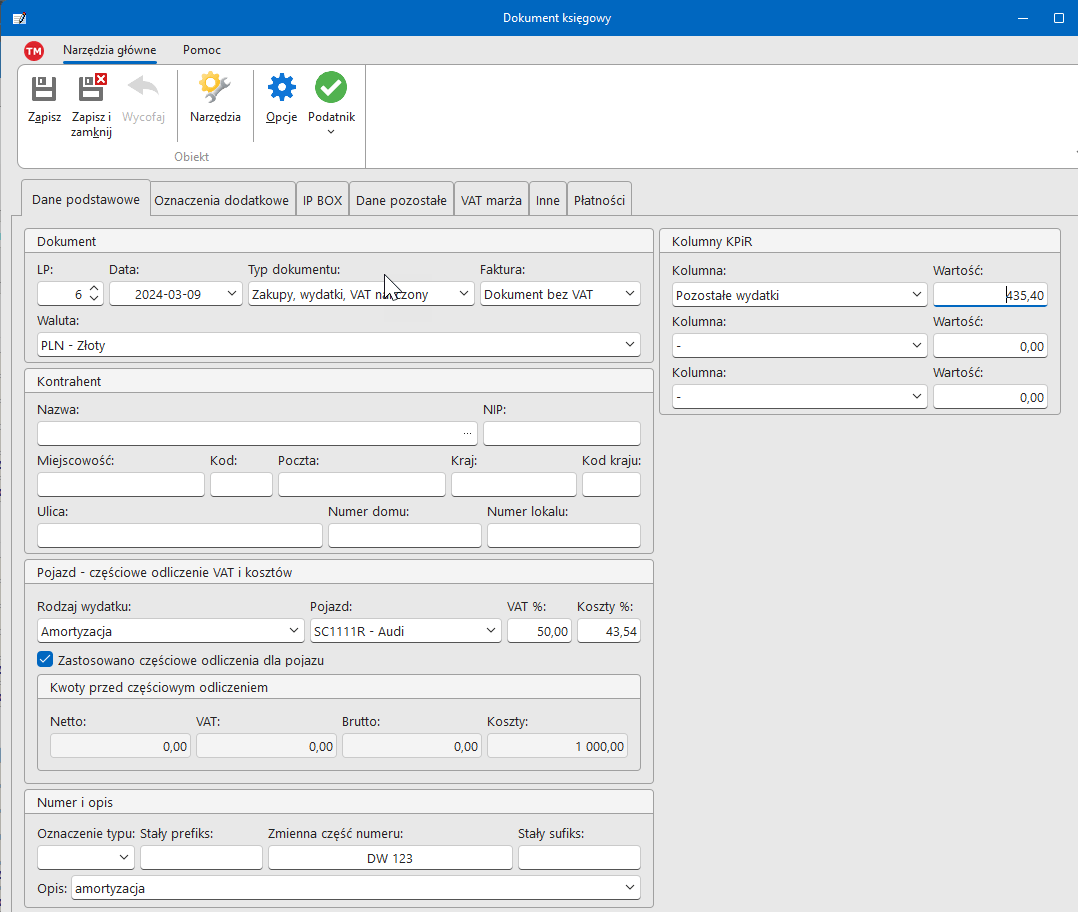Screen dimensions: 1078x912
Task: Click the Wycofaj undo arrow icon
Action: (143, 90)
